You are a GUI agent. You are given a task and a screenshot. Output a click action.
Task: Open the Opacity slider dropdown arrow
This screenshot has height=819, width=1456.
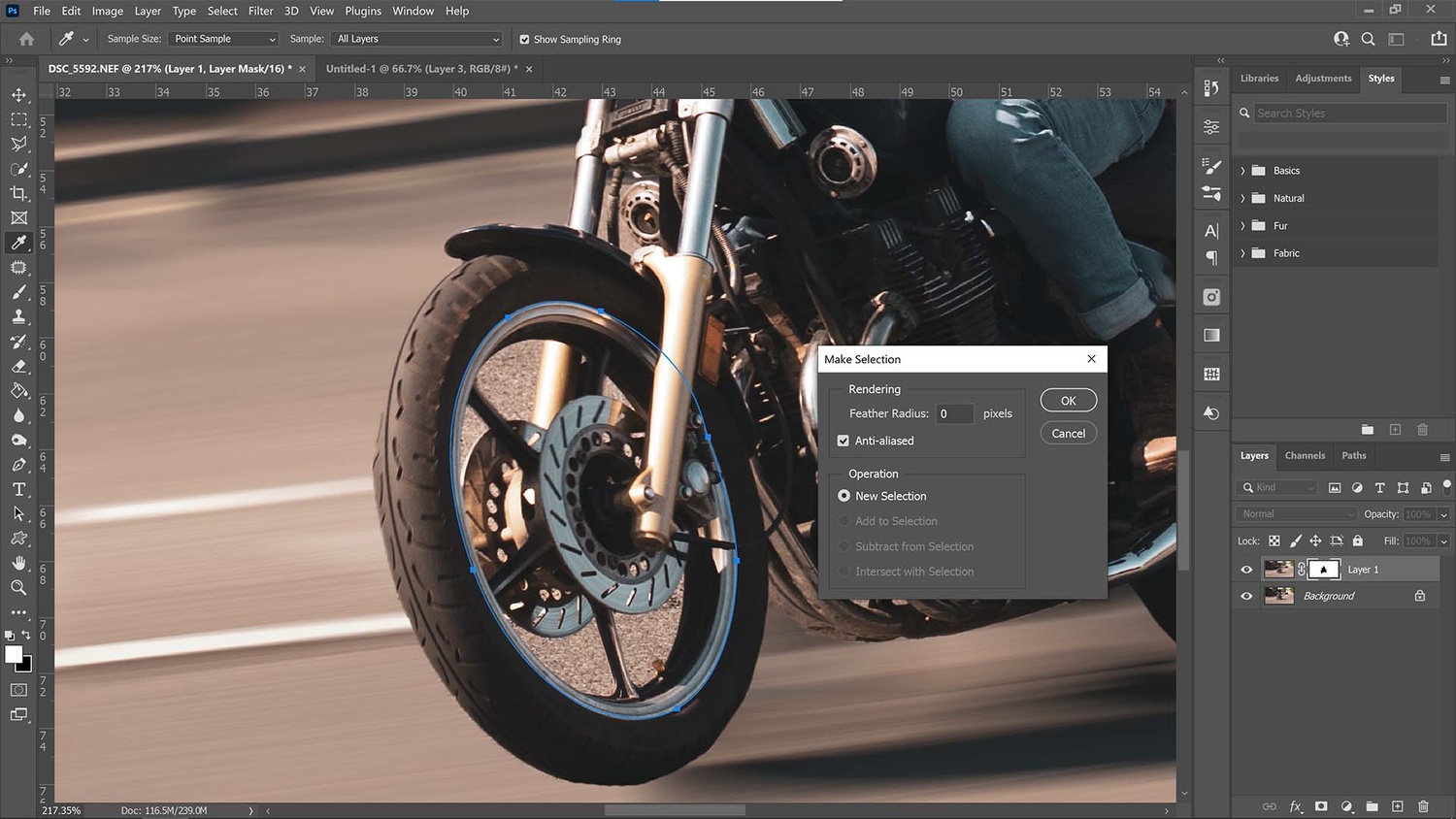point(1444,514)
